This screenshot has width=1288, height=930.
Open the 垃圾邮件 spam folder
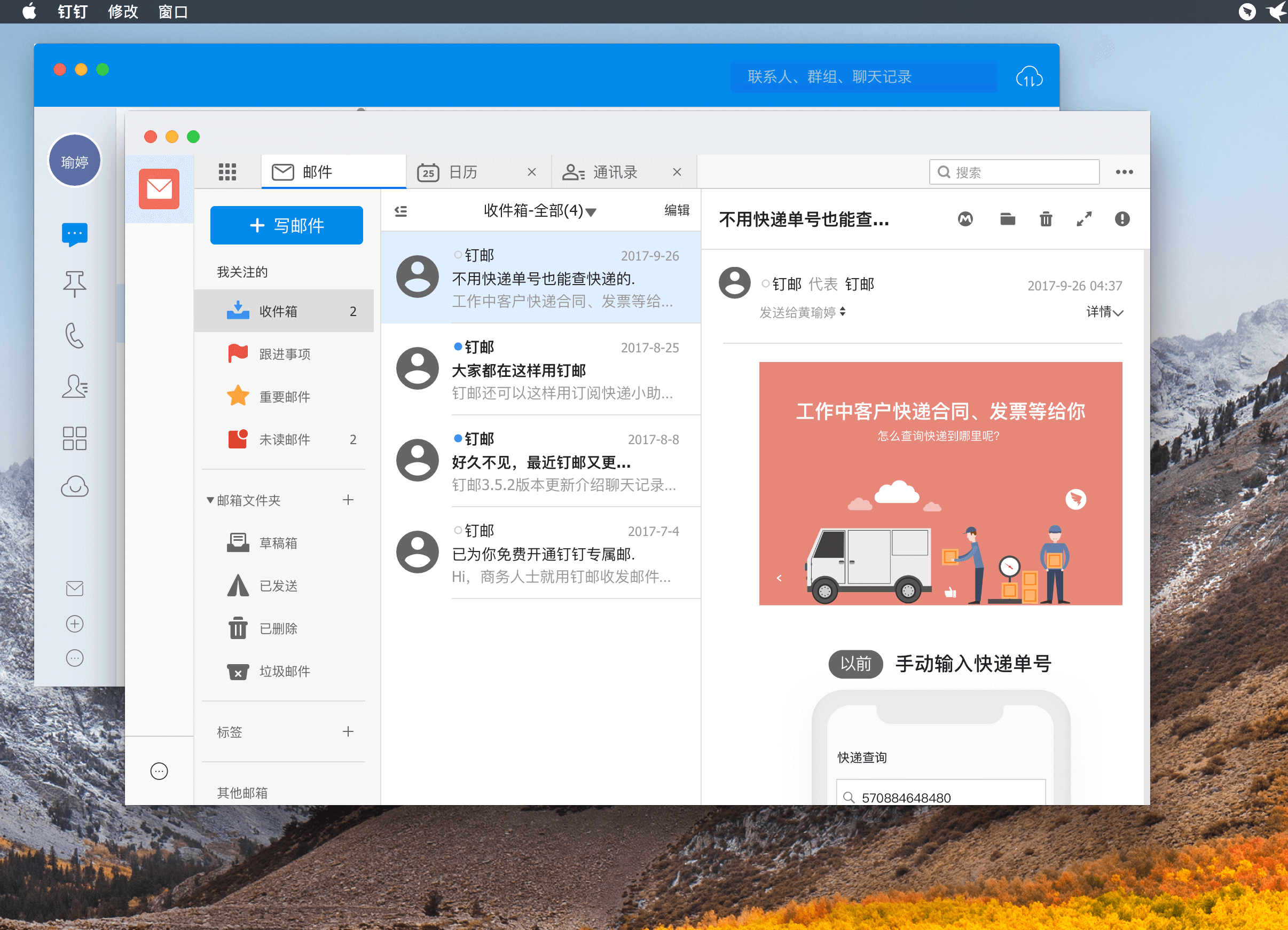click(x=284, y=671)
